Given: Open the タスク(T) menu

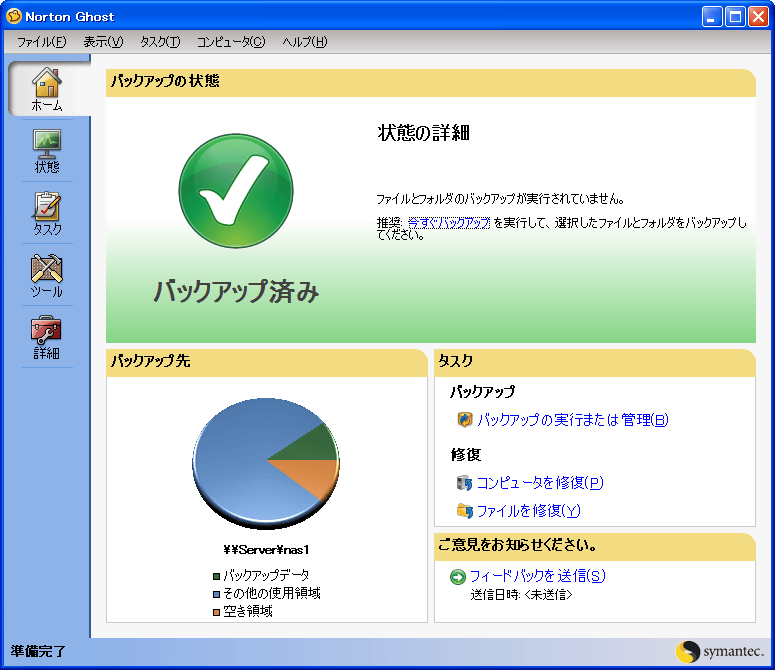Looking at the screenshot, I should (x=160, y=42).
